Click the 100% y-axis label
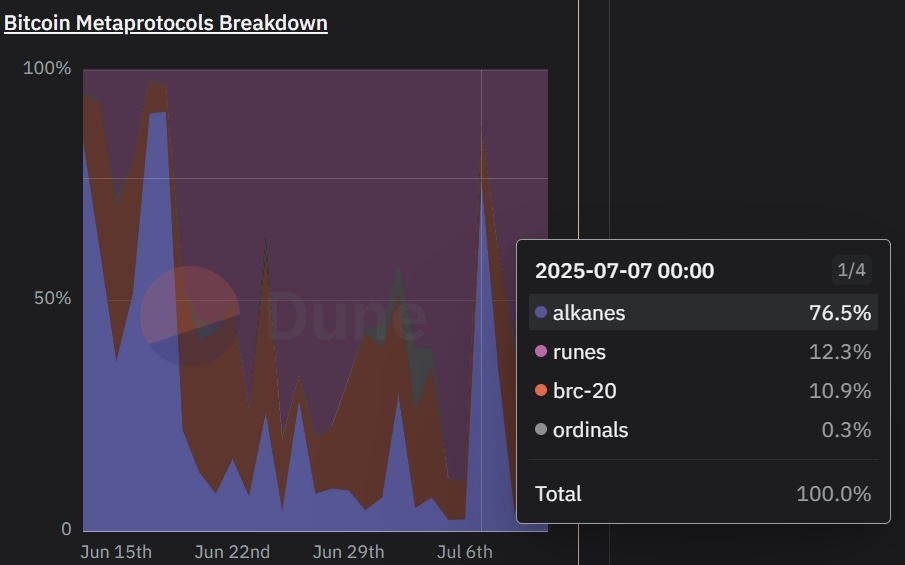Viewport: 905px width, 565px height. pos(47,68)
